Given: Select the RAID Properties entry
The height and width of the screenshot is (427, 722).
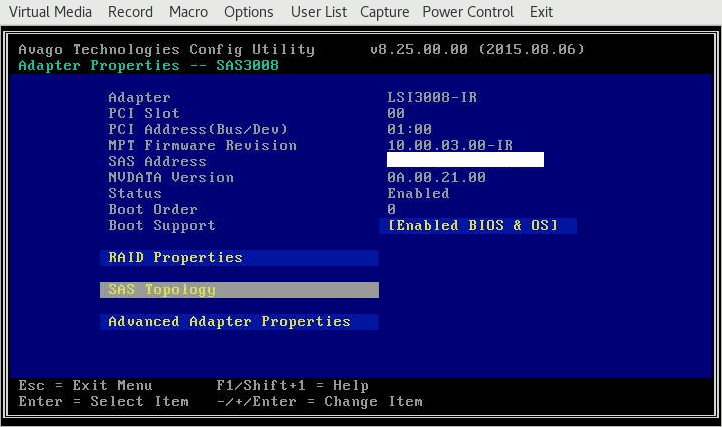Looking at the screenshot, I should tap(239, 258).
